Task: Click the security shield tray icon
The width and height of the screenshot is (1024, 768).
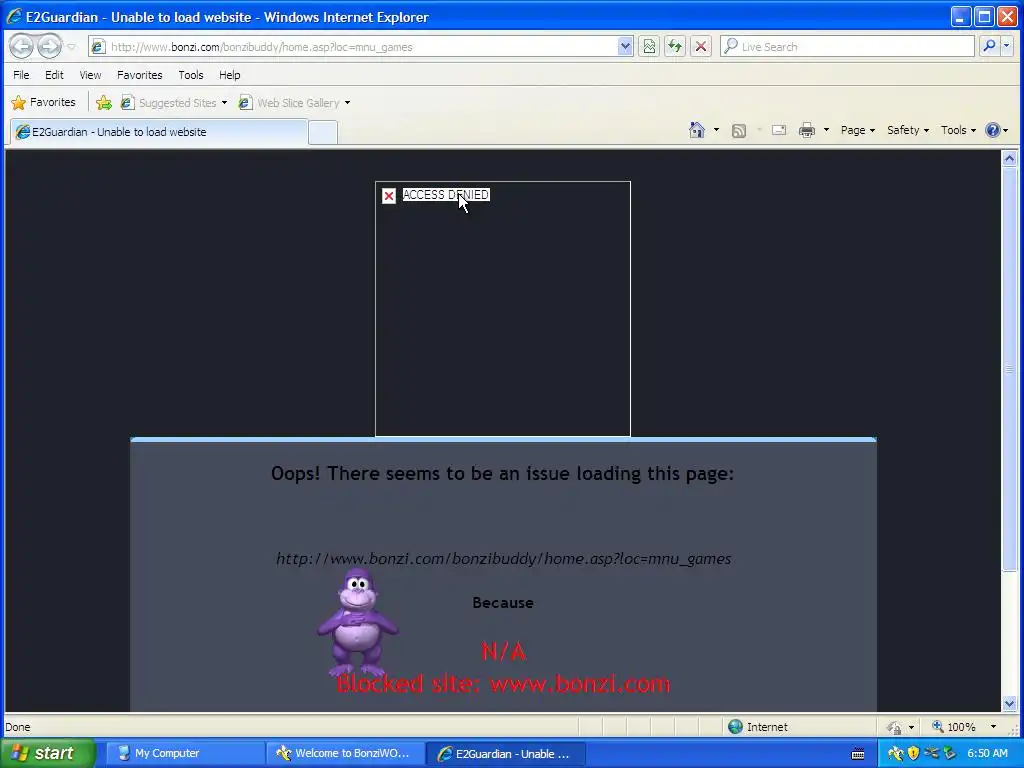Action: pos(913,753)
